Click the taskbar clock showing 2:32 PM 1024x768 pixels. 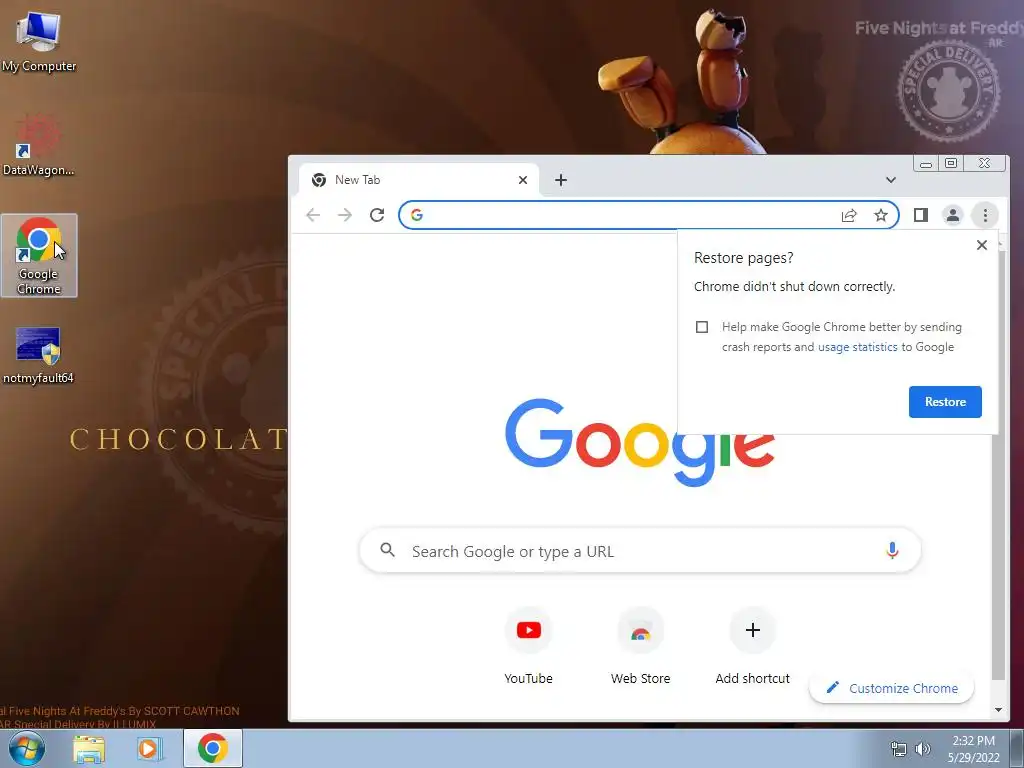[974, 749]
